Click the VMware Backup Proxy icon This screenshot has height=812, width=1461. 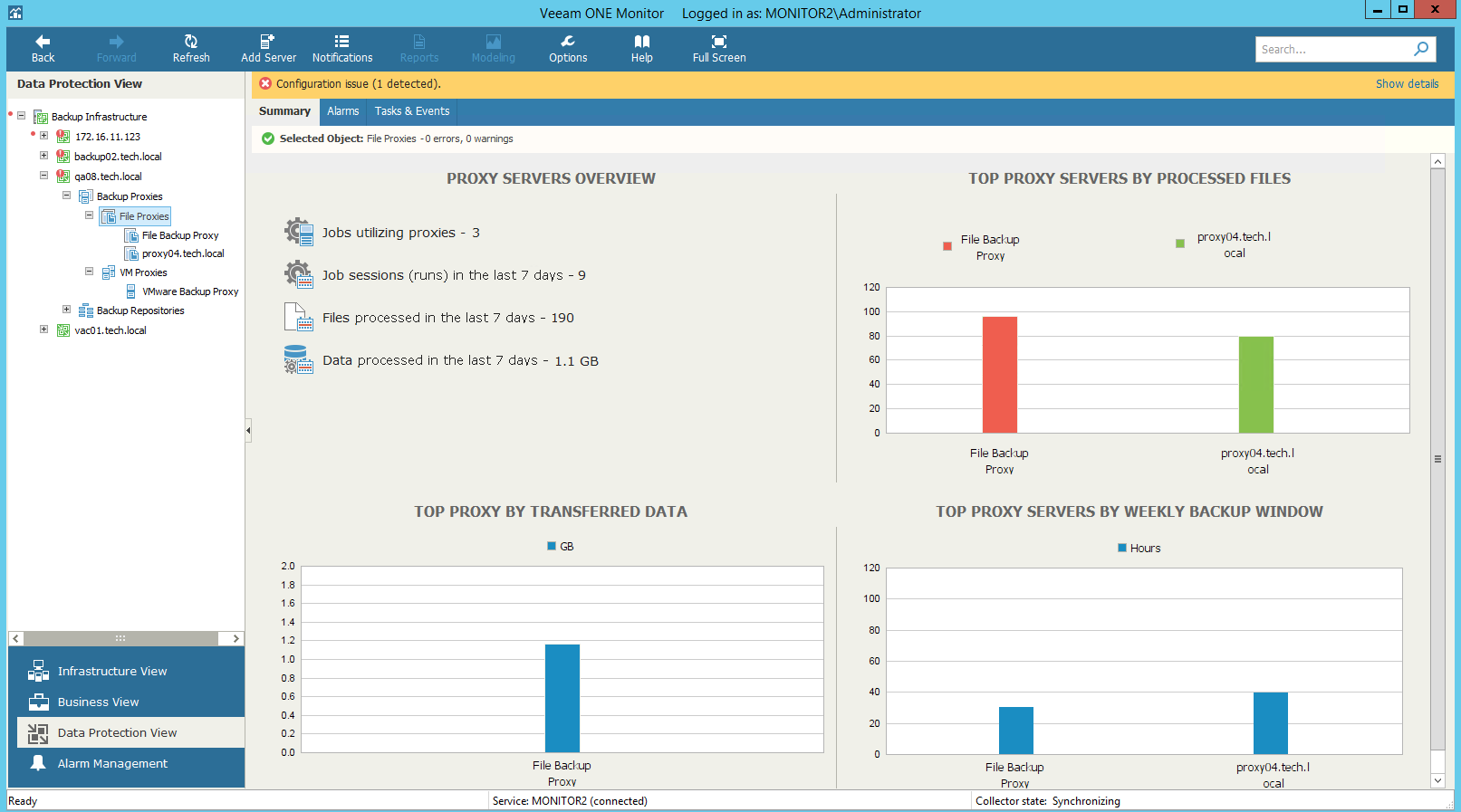131,291
